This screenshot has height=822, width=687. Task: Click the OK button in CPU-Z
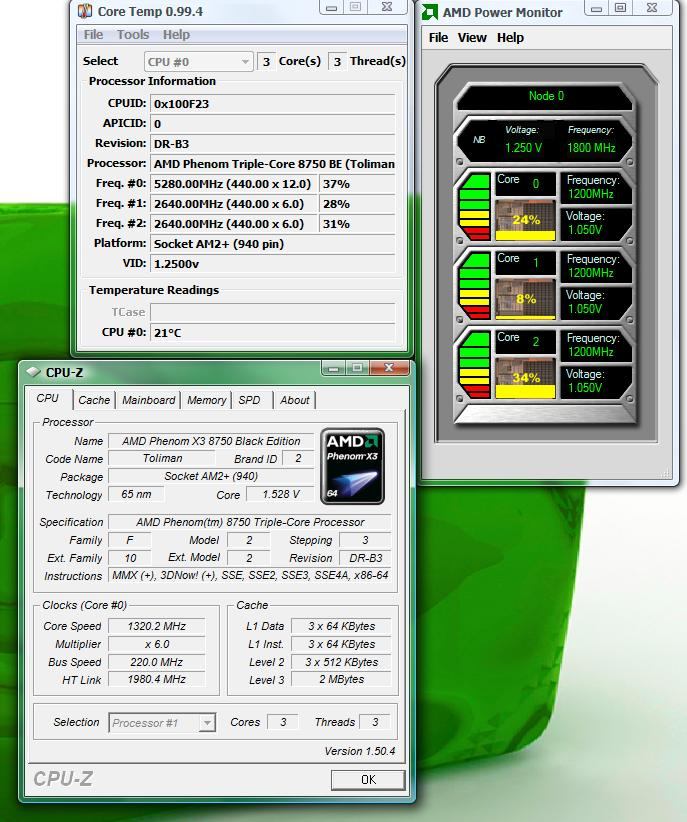point(368,780)
